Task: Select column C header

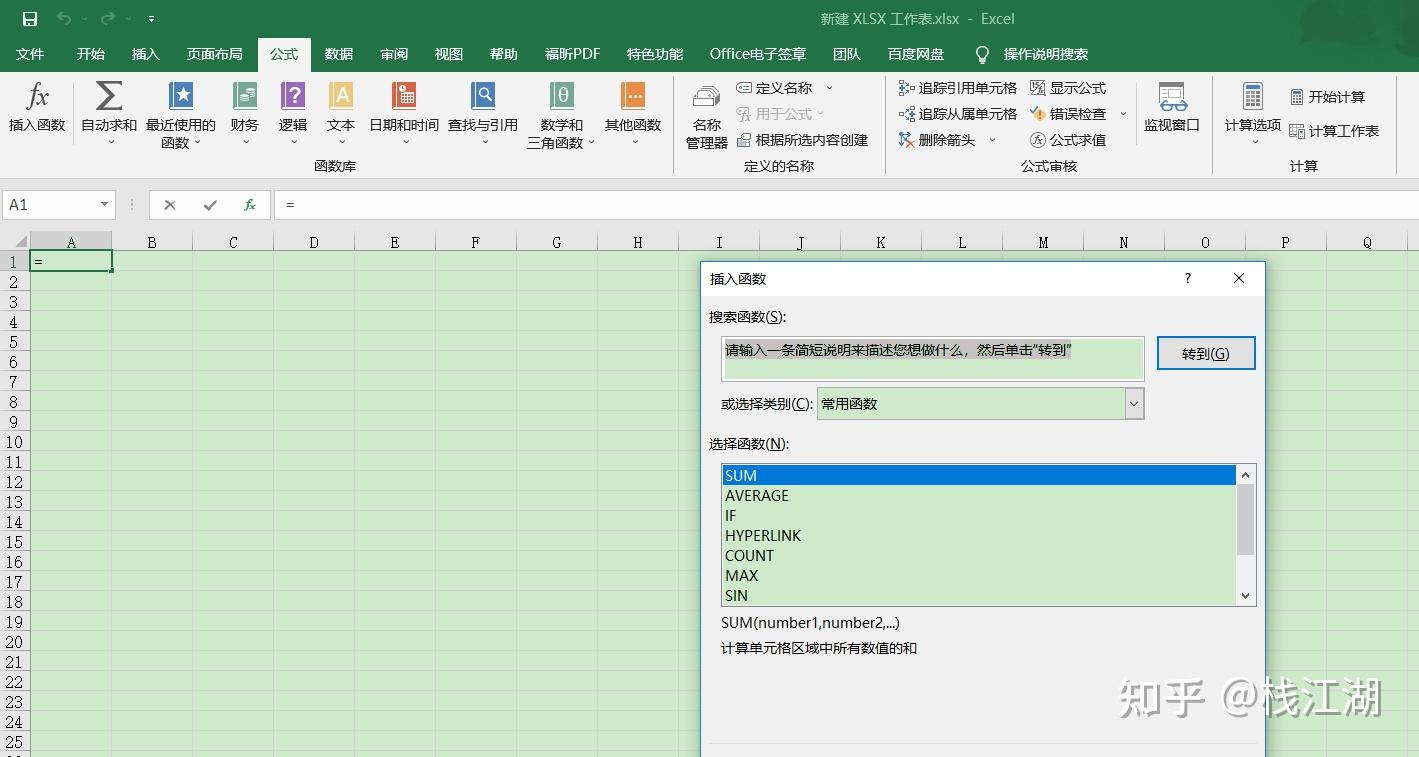Action: (233, 242)
